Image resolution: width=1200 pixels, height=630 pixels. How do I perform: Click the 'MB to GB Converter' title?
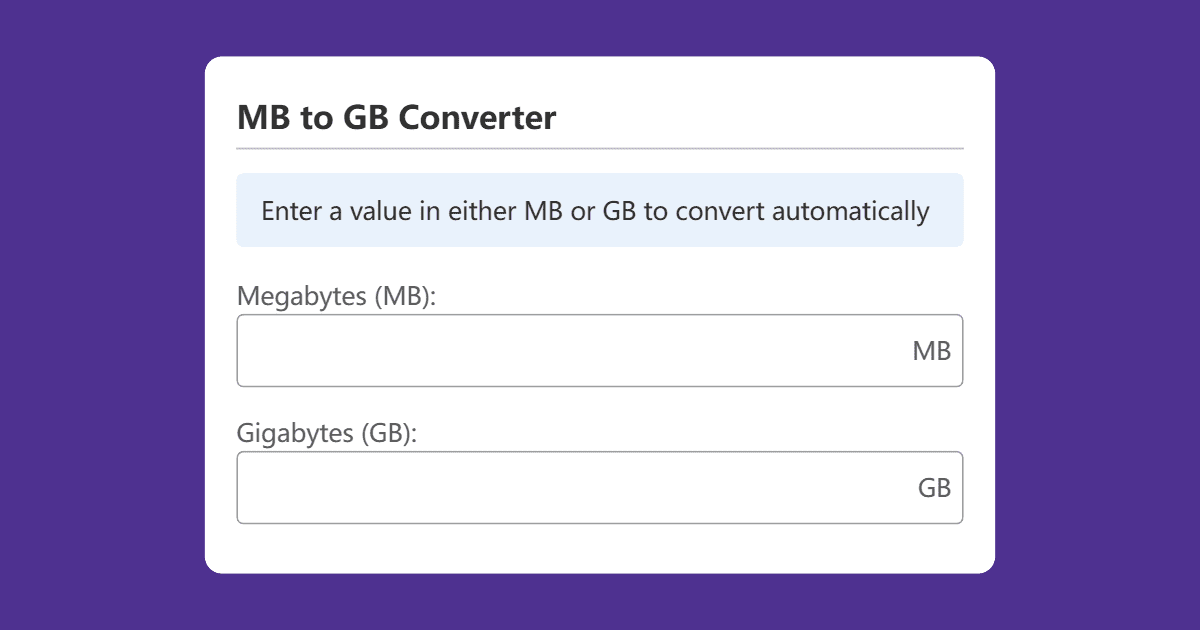coord(395,117)
